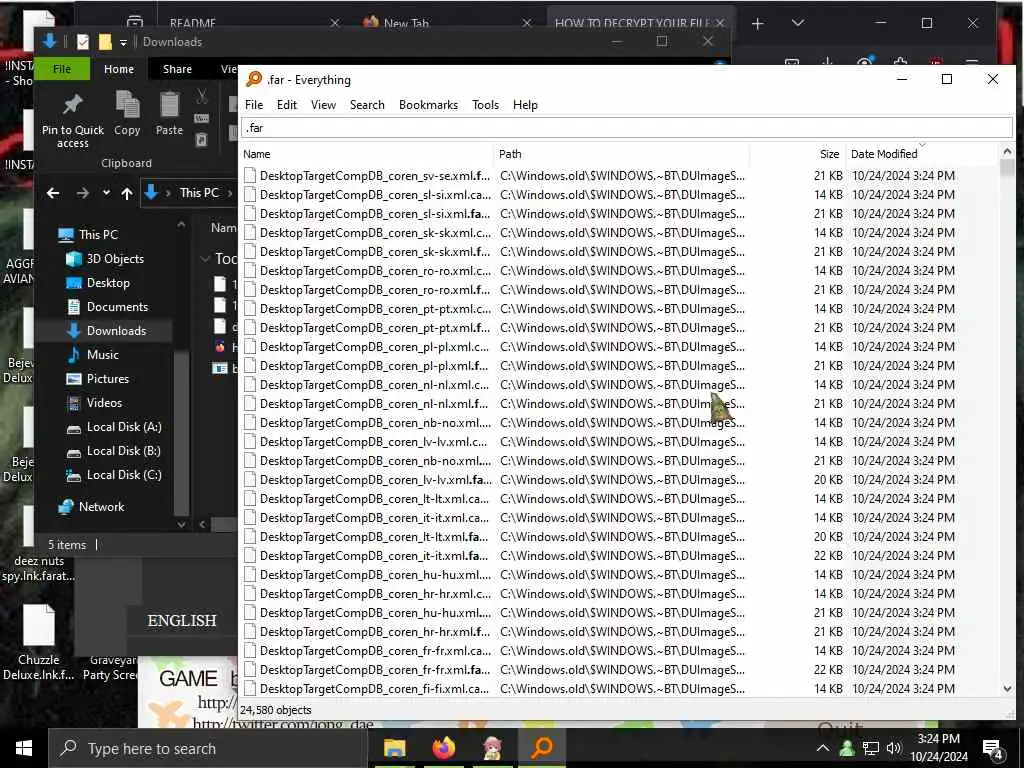
Task: Go back in File Explorer navigation
Action: 54,193
